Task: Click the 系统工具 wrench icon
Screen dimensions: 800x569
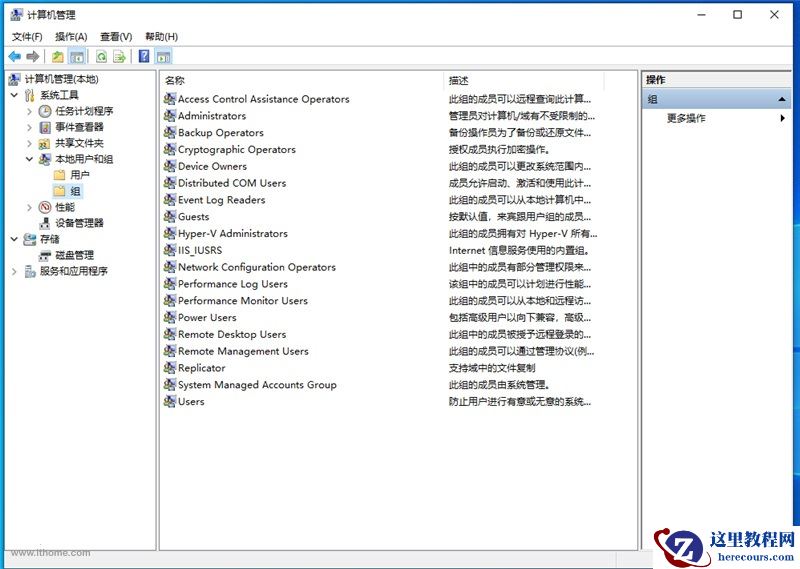Action: pos(30,95)
